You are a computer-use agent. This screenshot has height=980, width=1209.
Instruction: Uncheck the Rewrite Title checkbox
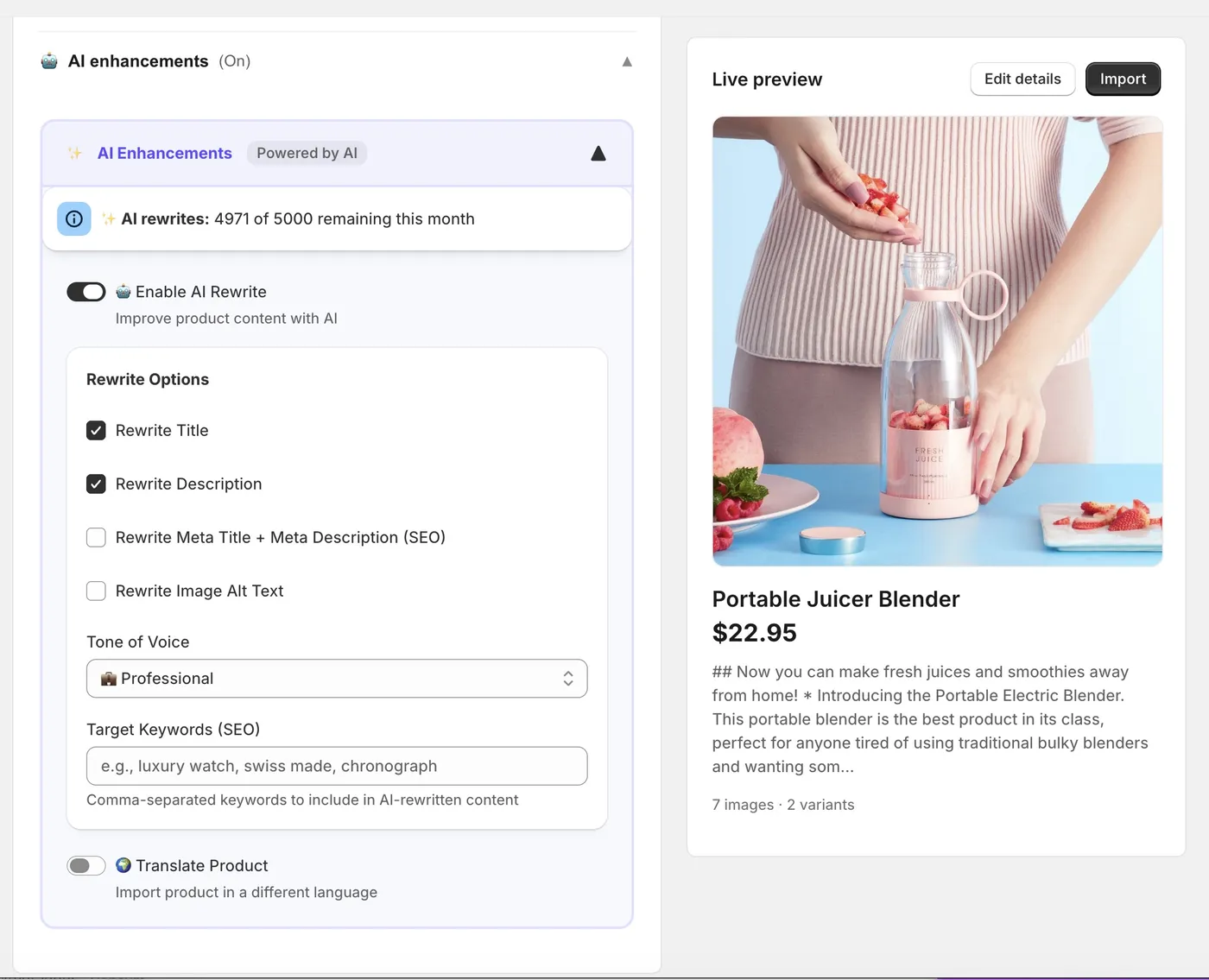pos(96,430)
